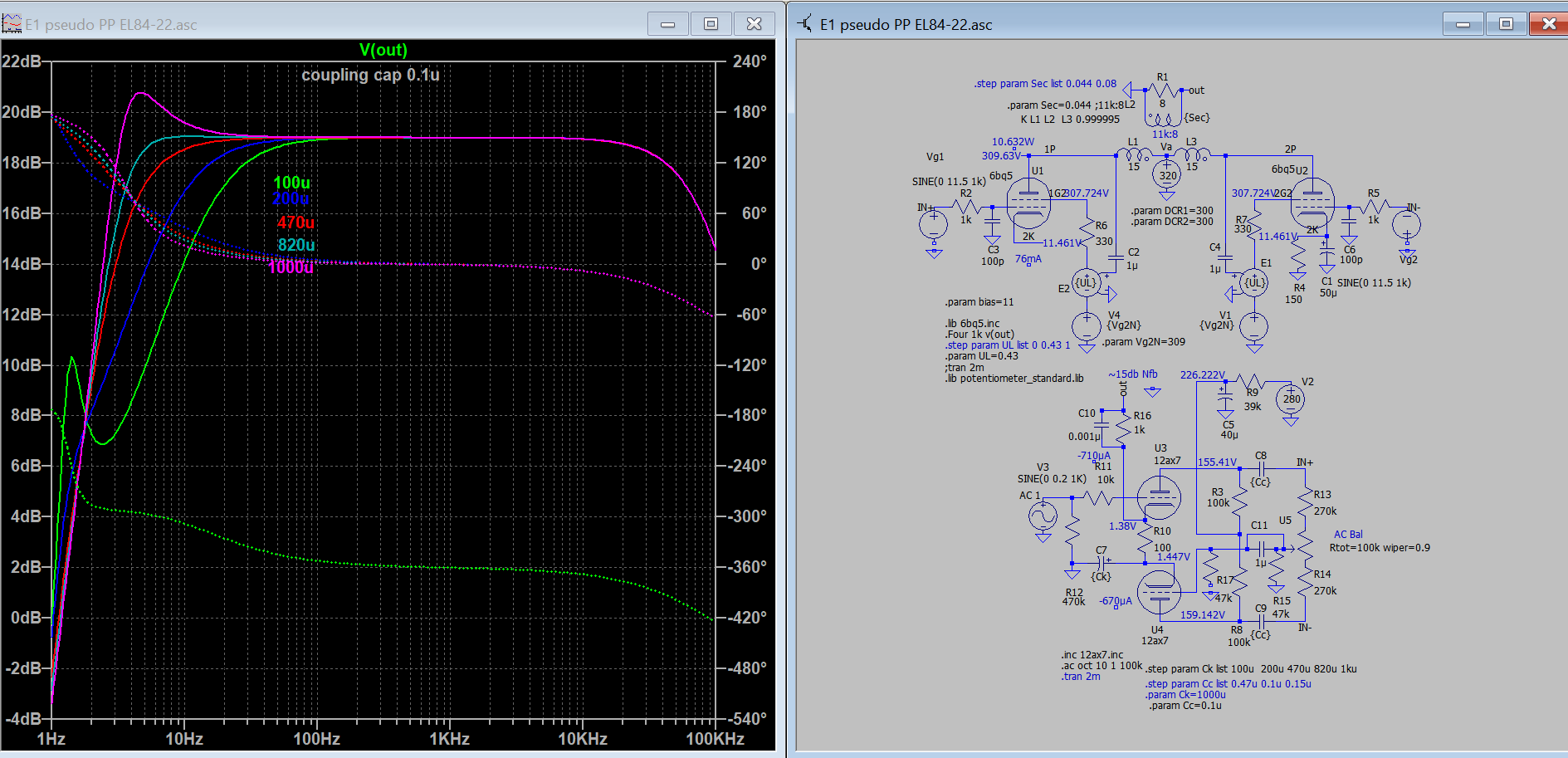Select the Vg1 input sine source
Image resolution: width=1568 pixels, height=758 pixels.
(x=934, y=224)
